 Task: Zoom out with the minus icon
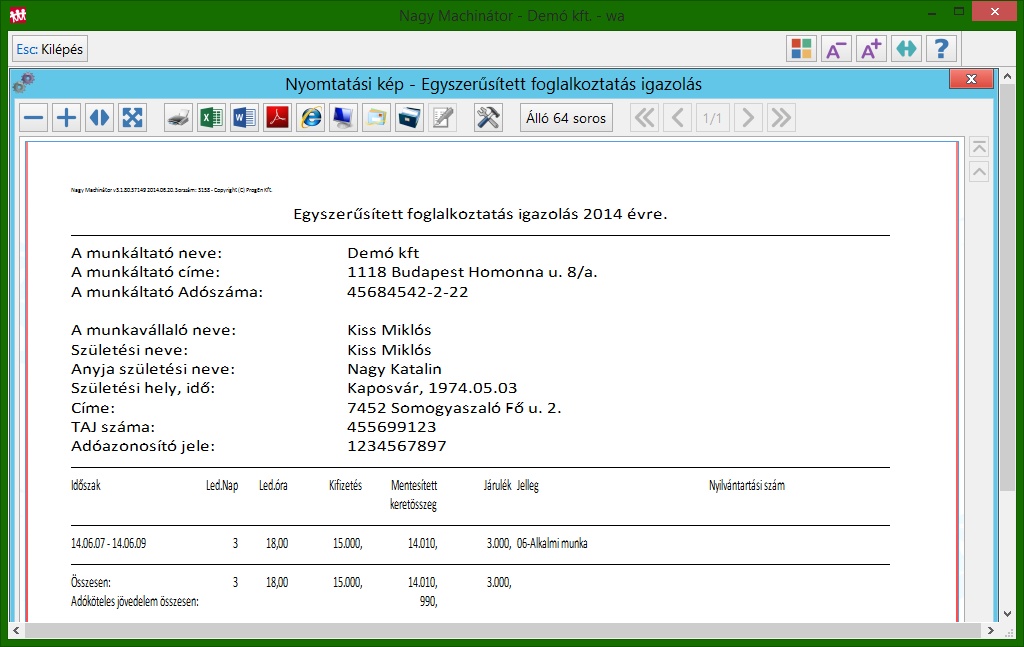pyautogui.click(x=33, y=118)
